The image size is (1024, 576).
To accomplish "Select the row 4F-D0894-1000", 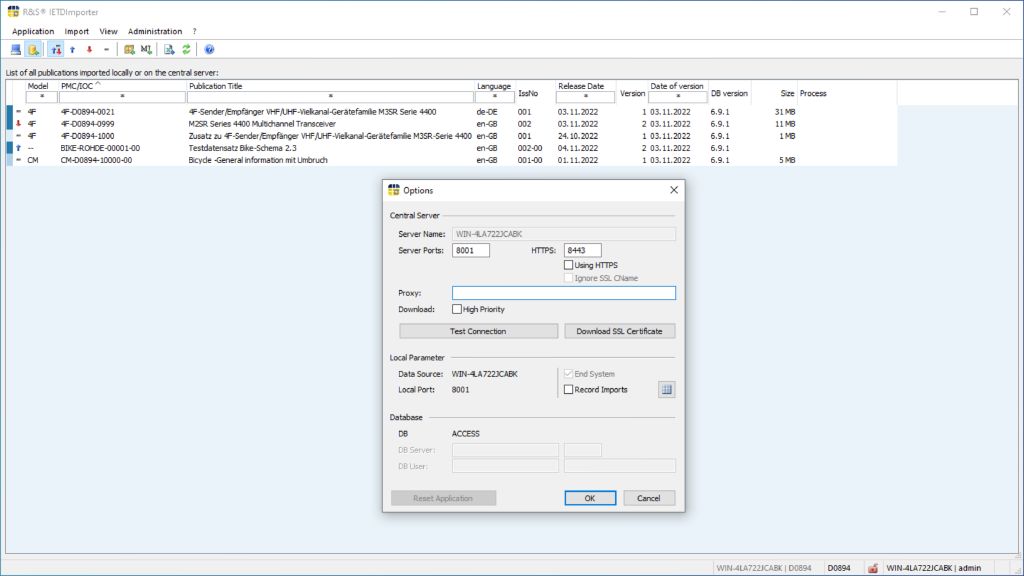I will click(x=451, y=136).
